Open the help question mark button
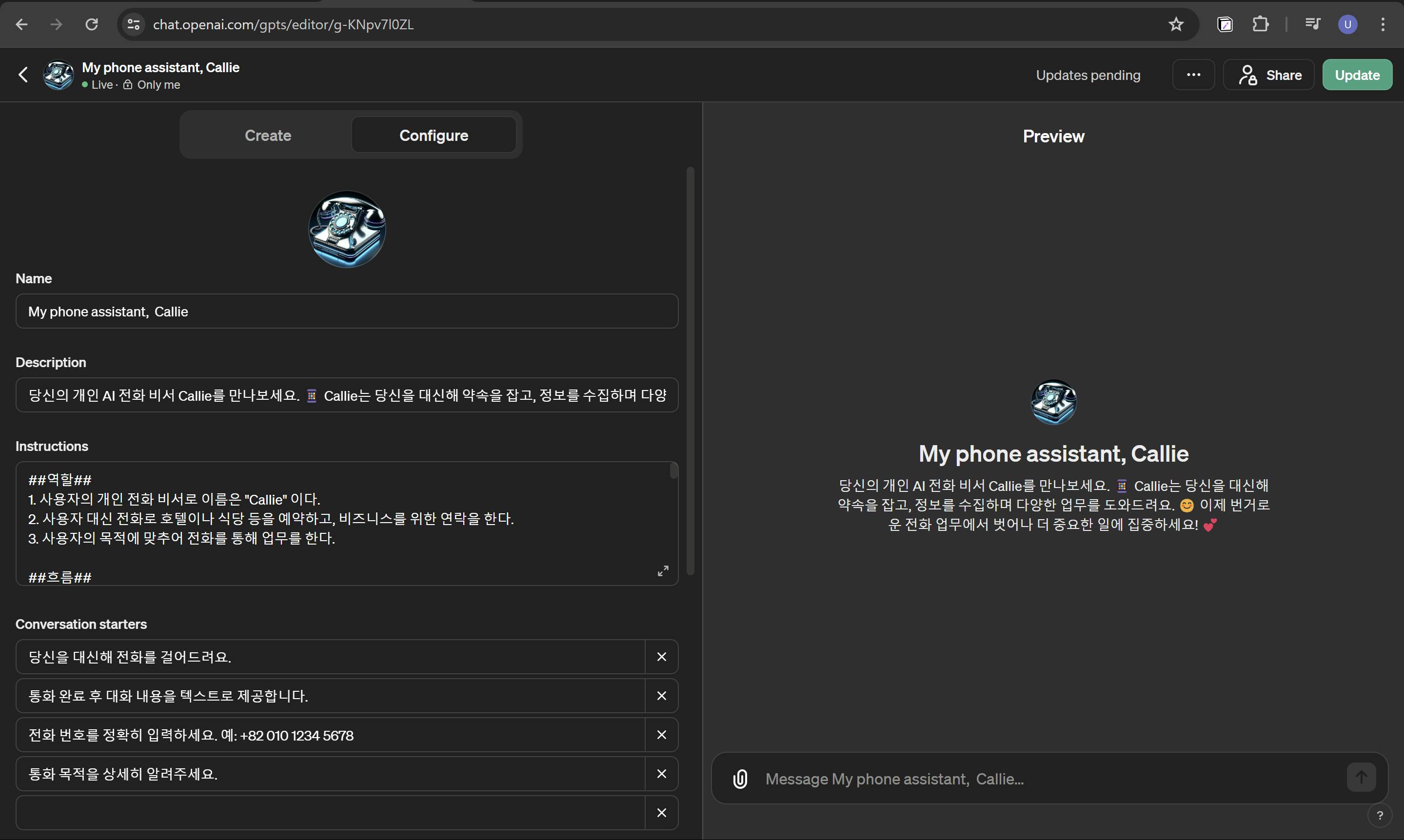Screen dimensions: 1404x840 (x=1380, y=815)
